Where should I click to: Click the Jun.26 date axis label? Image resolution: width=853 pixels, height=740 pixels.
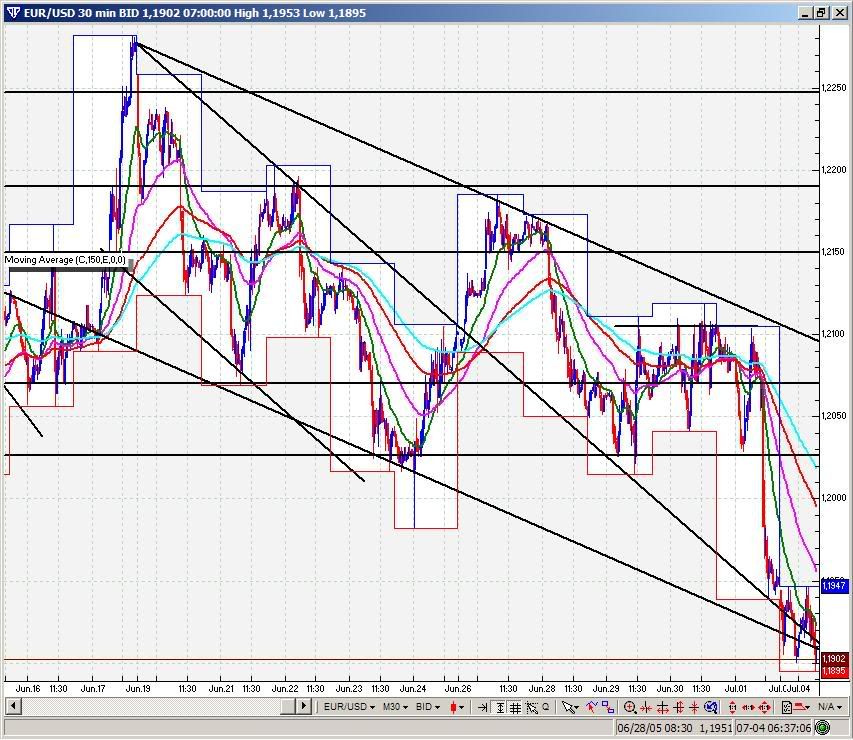[458, 688]
